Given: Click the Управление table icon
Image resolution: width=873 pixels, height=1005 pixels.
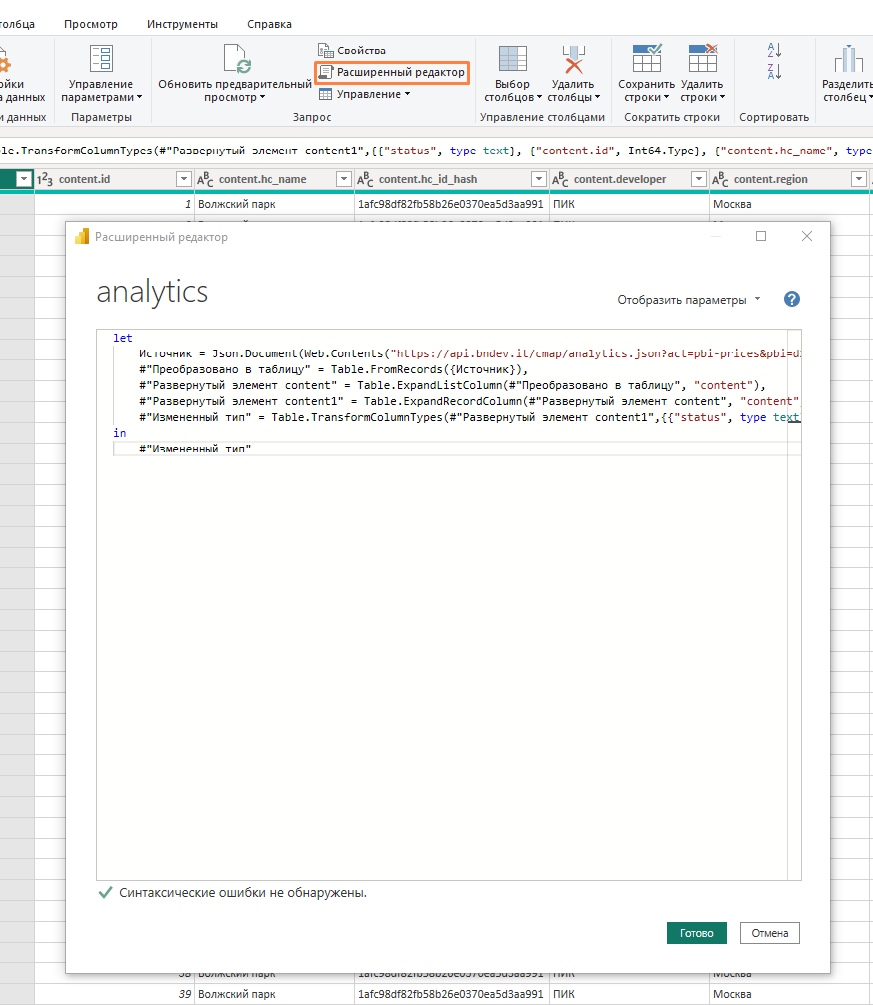Looking at the screenshot, I should pyautogui.click(x=326, y=94).
